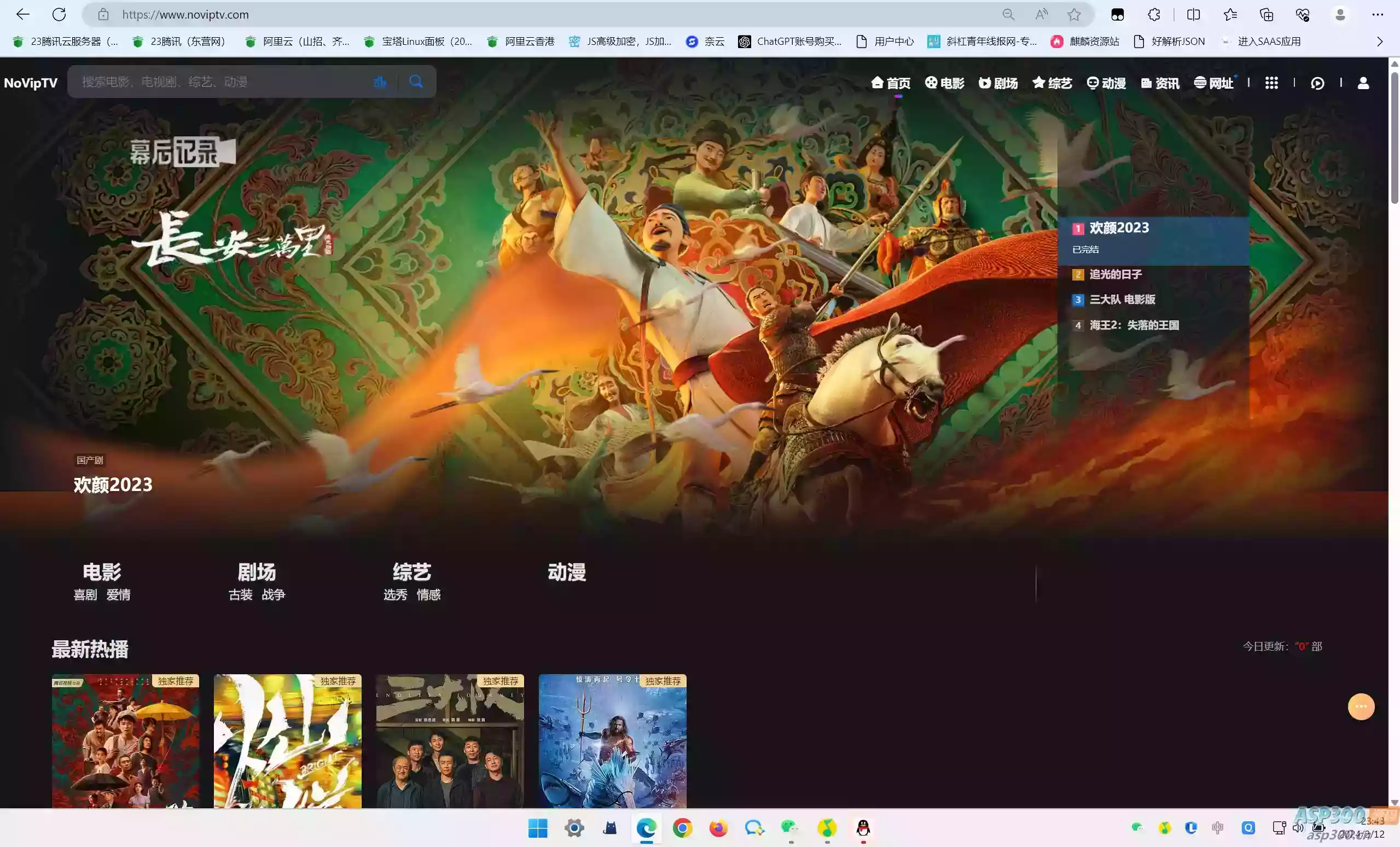The height and width of the screenshot is (847, 1400).
Task: Open the 三大队 poster thumbnail
Action: click(x=450, y=741)
